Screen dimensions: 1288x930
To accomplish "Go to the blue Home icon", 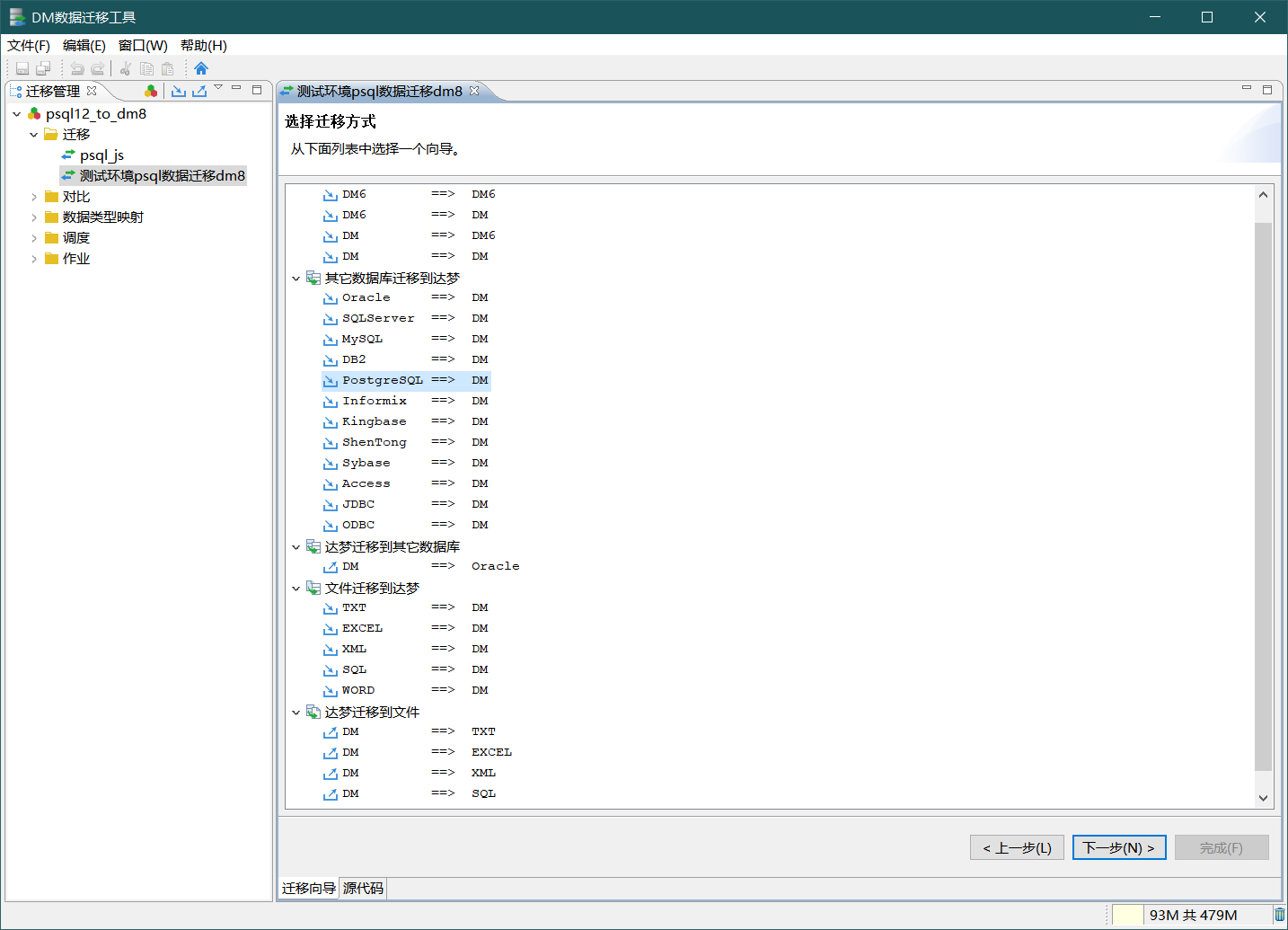I will click(x=201, y=69).
